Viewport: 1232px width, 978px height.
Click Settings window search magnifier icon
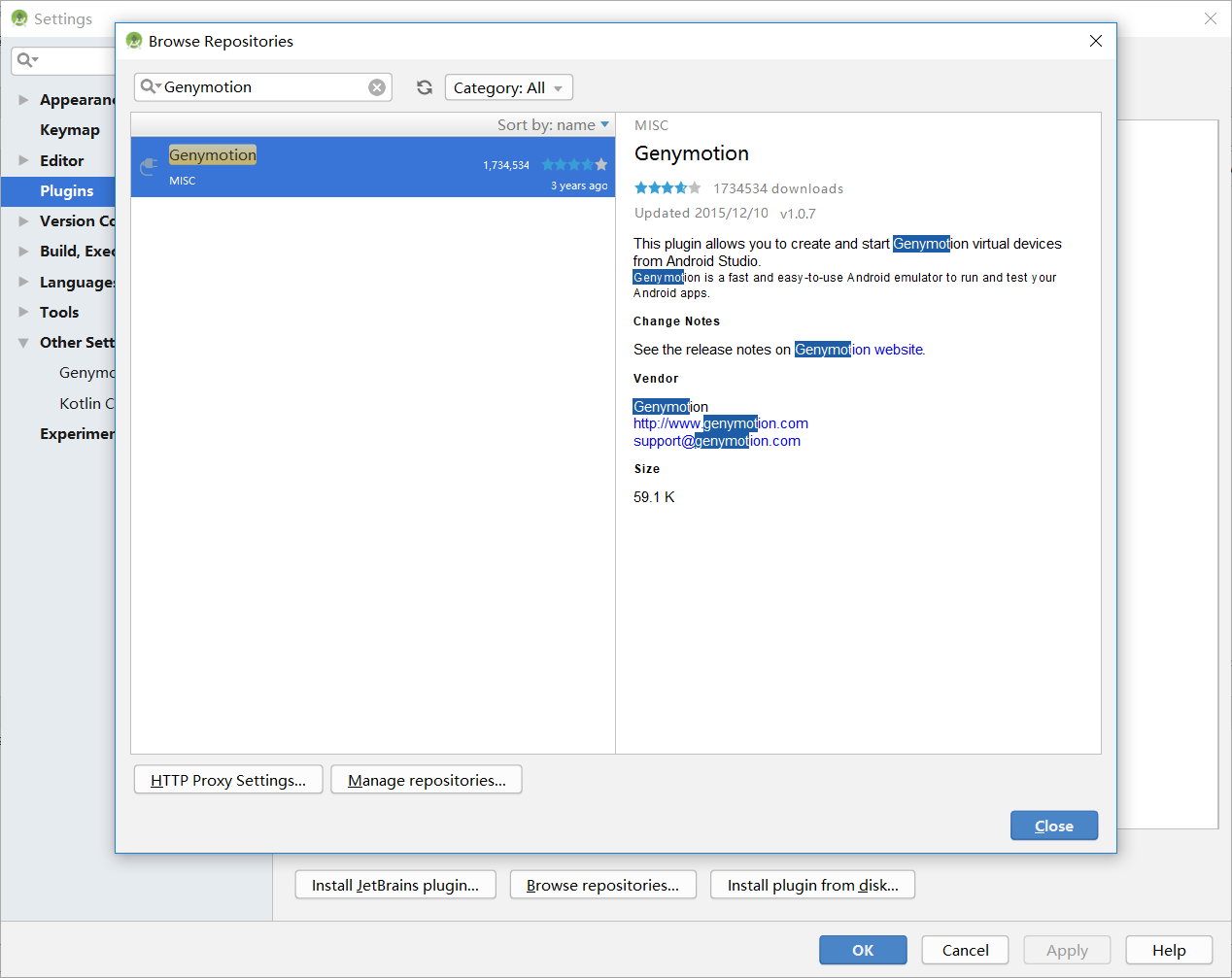click(27, 60)
